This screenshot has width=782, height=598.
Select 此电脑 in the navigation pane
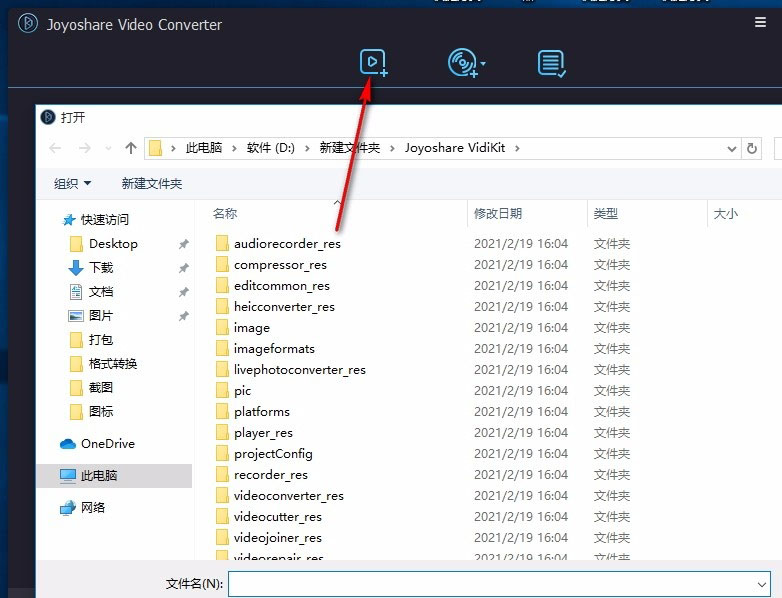coord(98,476)
